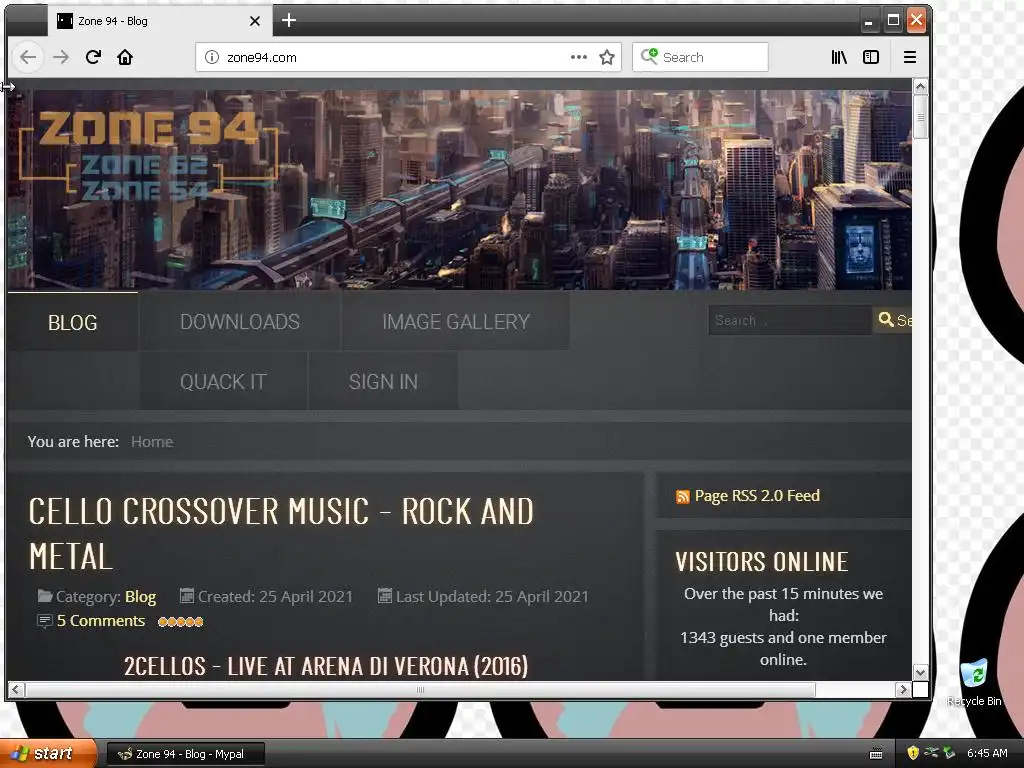Click the horizontal scrollbar thumb
Image resolution: width=1024 pixels, height=768 pixels.
[x=421, y=689]
